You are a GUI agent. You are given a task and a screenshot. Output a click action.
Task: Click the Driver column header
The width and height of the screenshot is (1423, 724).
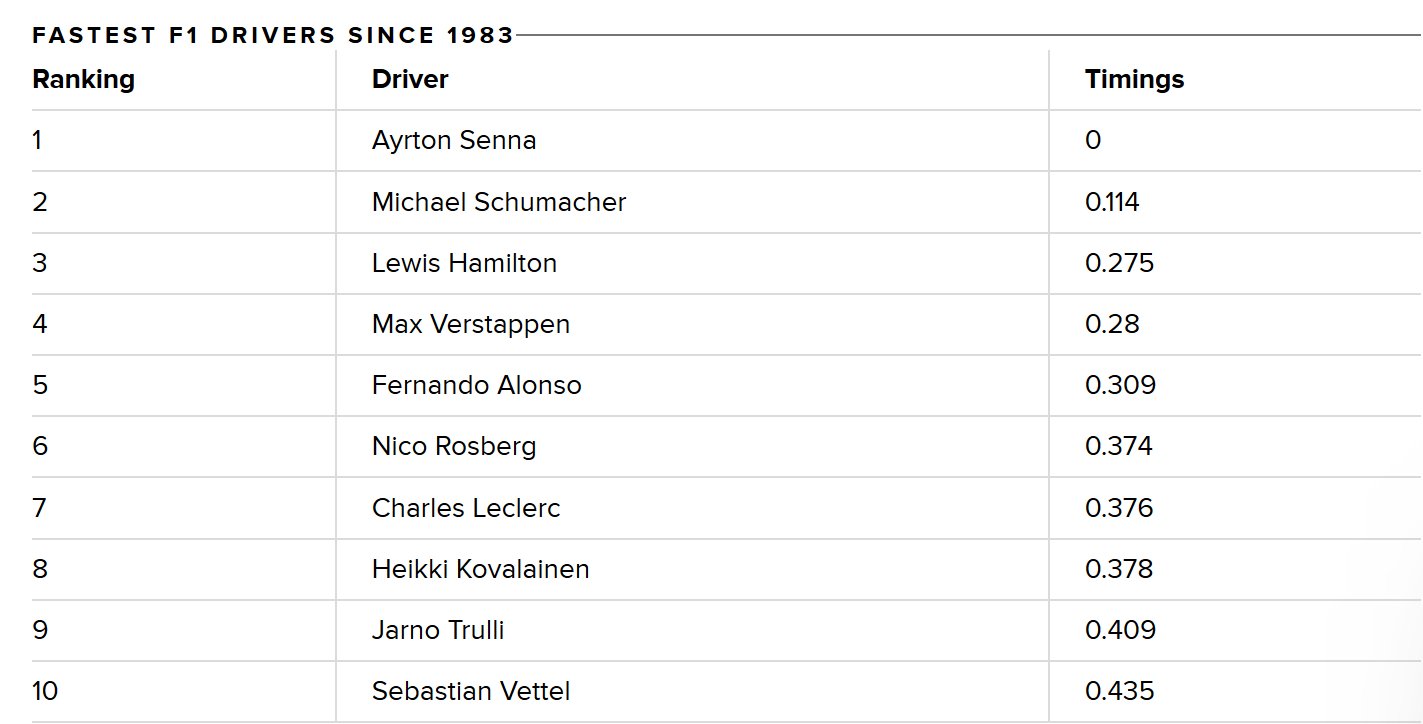(410, 80)
